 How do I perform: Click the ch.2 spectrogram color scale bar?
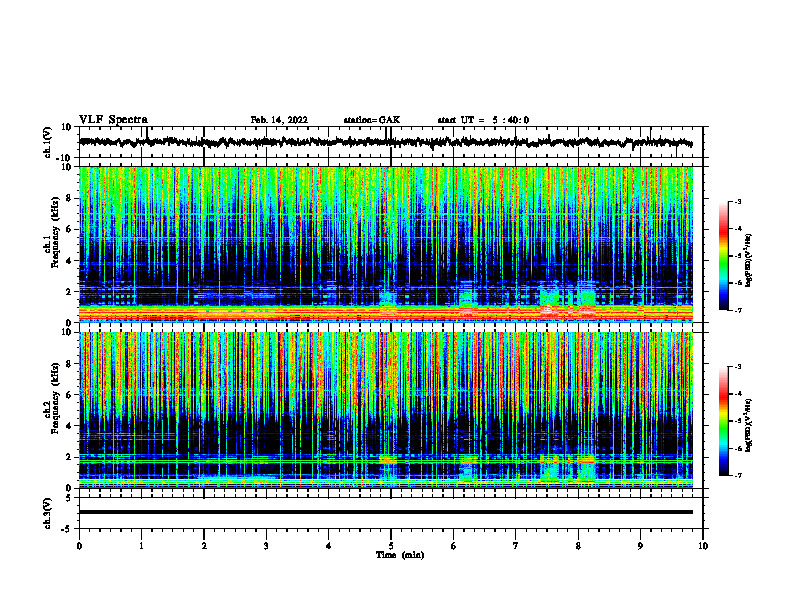pyautogui.click(x=723, y=421)
